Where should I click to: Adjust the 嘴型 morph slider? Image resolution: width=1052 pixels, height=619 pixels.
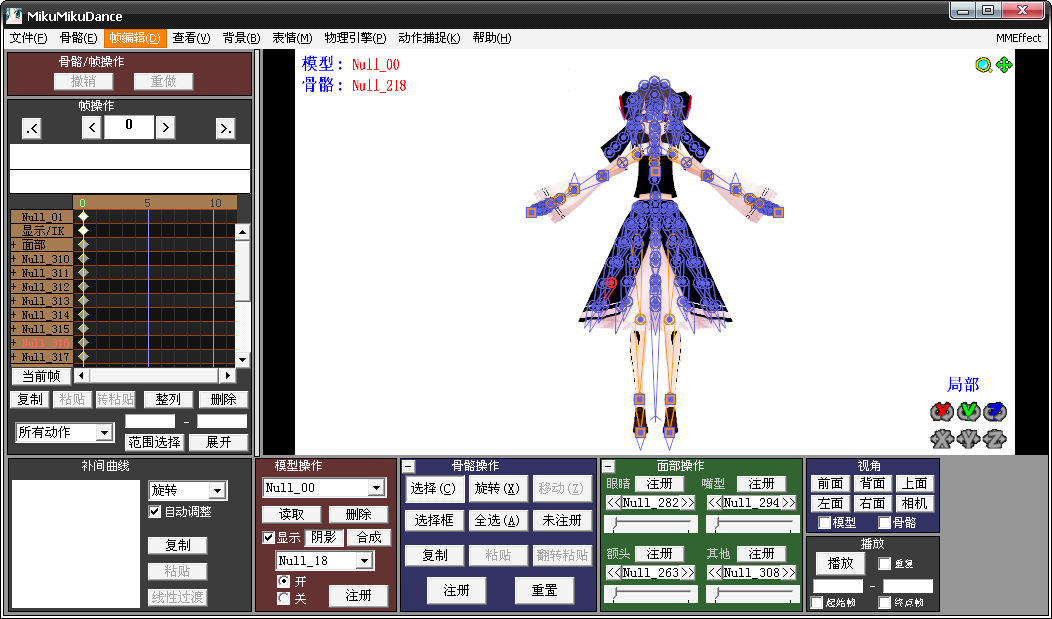pyautogui.click(x=752, y=523)
